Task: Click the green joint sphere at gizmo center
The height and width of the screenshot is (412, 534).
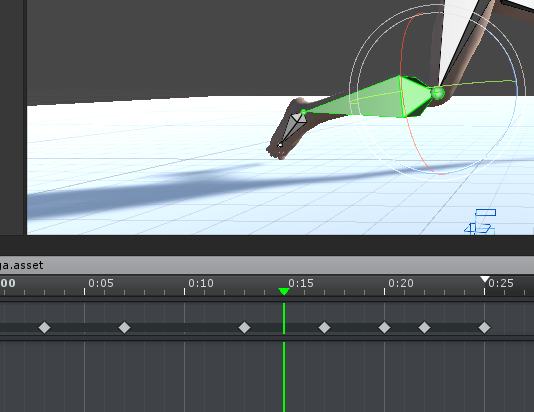Action: pyautogui.click(x=438, y=93)
